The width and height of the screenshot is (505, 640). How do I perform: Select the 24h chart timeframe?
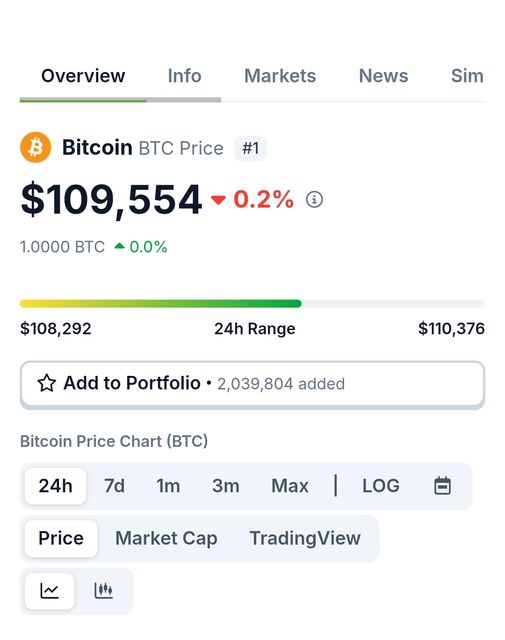click(x=56, y=486)
